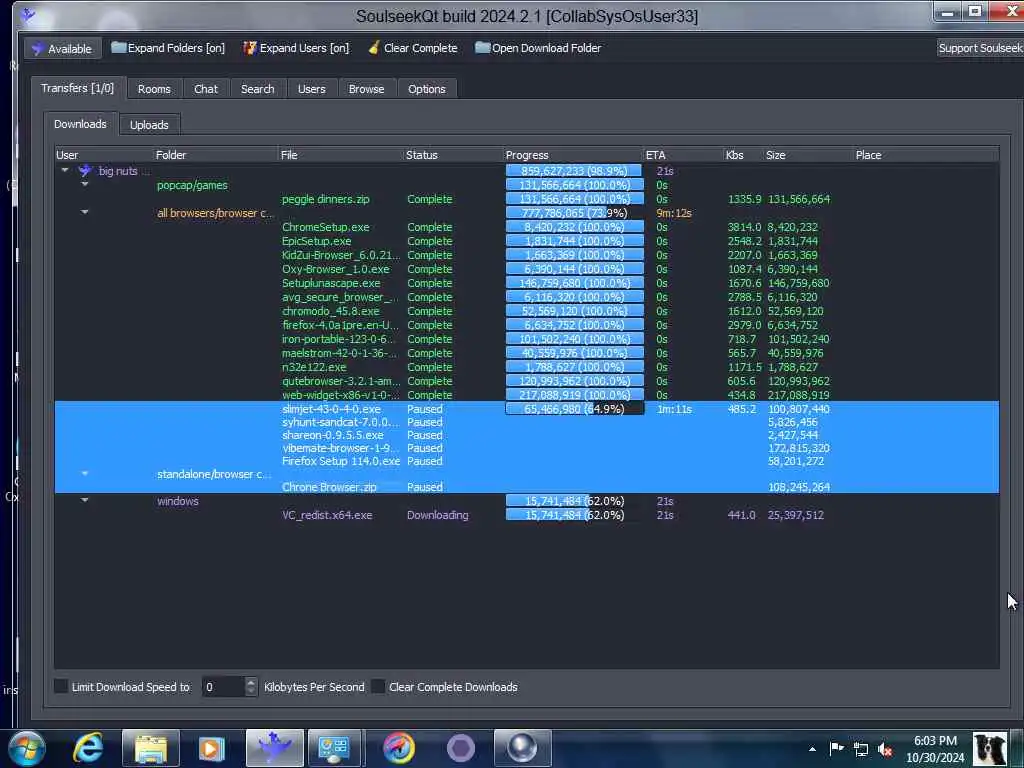Enable Limit Download Speed checkbox

[61, 686]
